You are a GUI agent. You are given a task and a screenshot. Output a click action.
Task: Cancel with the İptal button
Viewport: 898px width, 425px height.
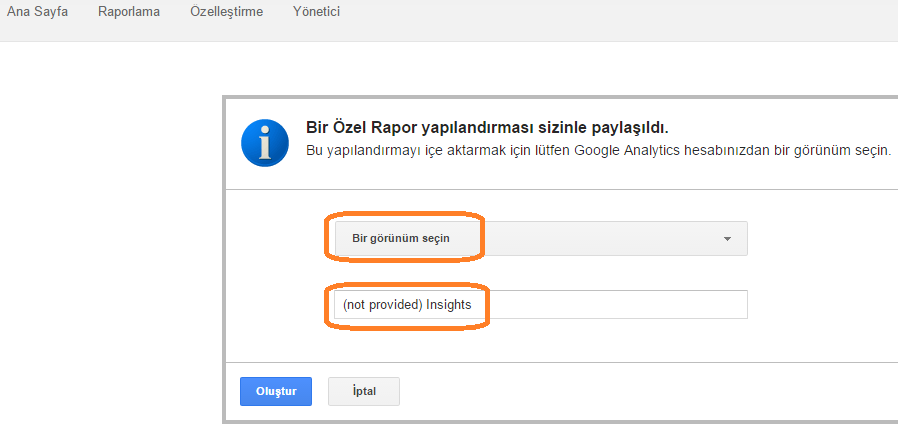tap(364, 391)
